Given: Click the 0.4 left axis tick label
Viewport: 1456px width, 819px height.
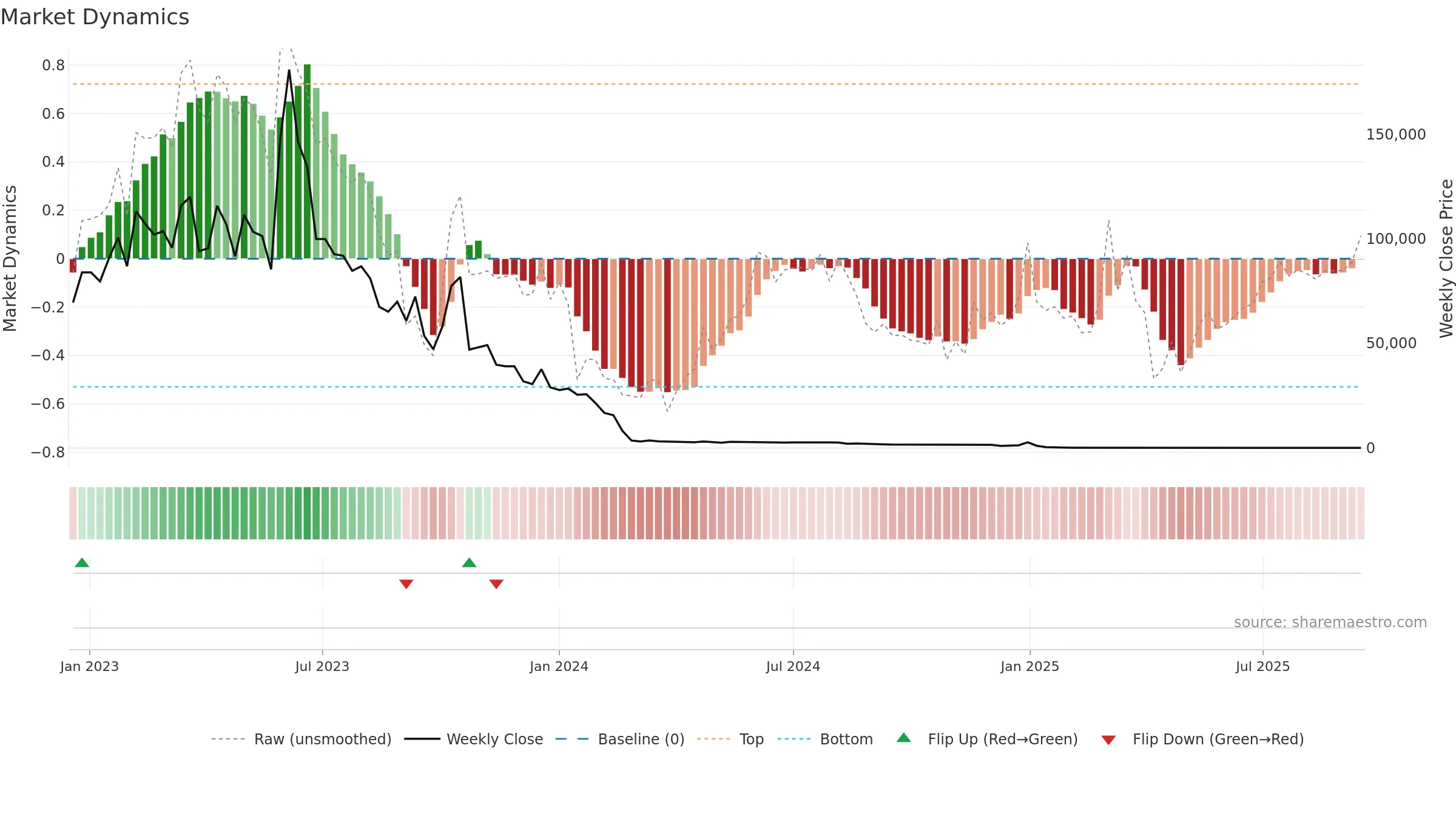Looking at the screenshot, I should click(53, 162).
